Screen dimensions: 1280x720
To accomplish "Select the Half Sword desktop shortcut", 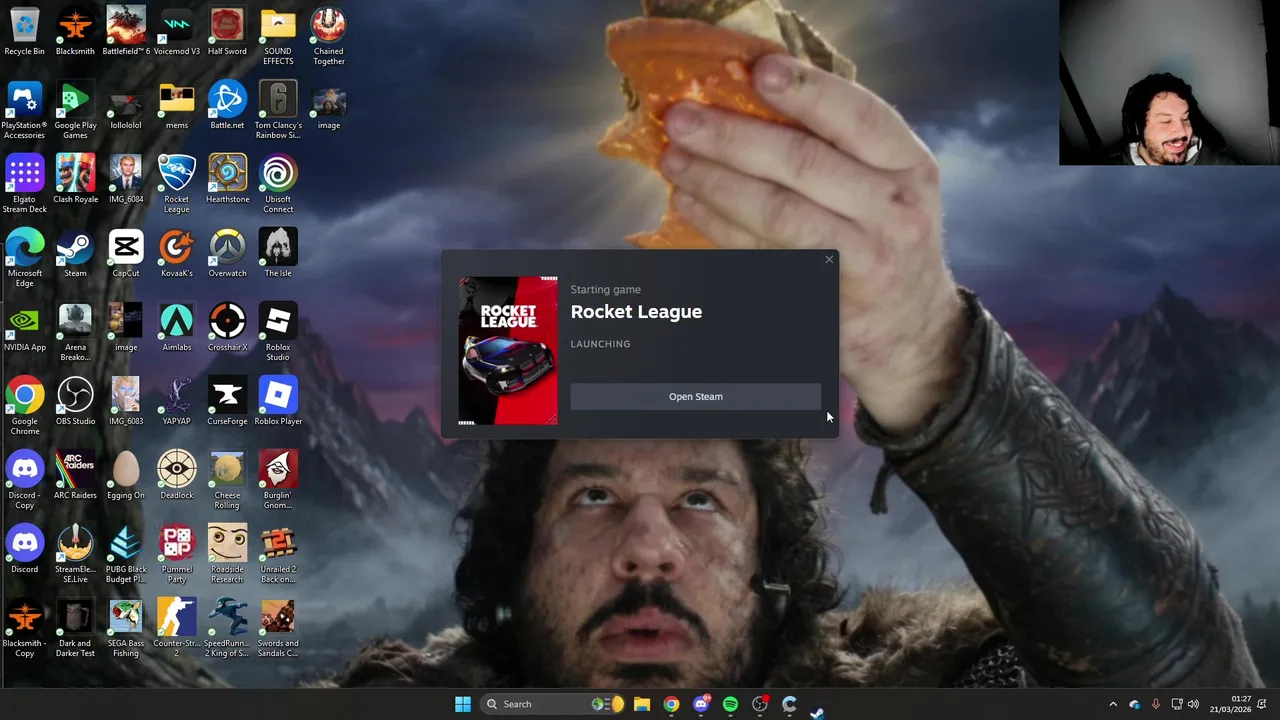I will pos(227,32).
